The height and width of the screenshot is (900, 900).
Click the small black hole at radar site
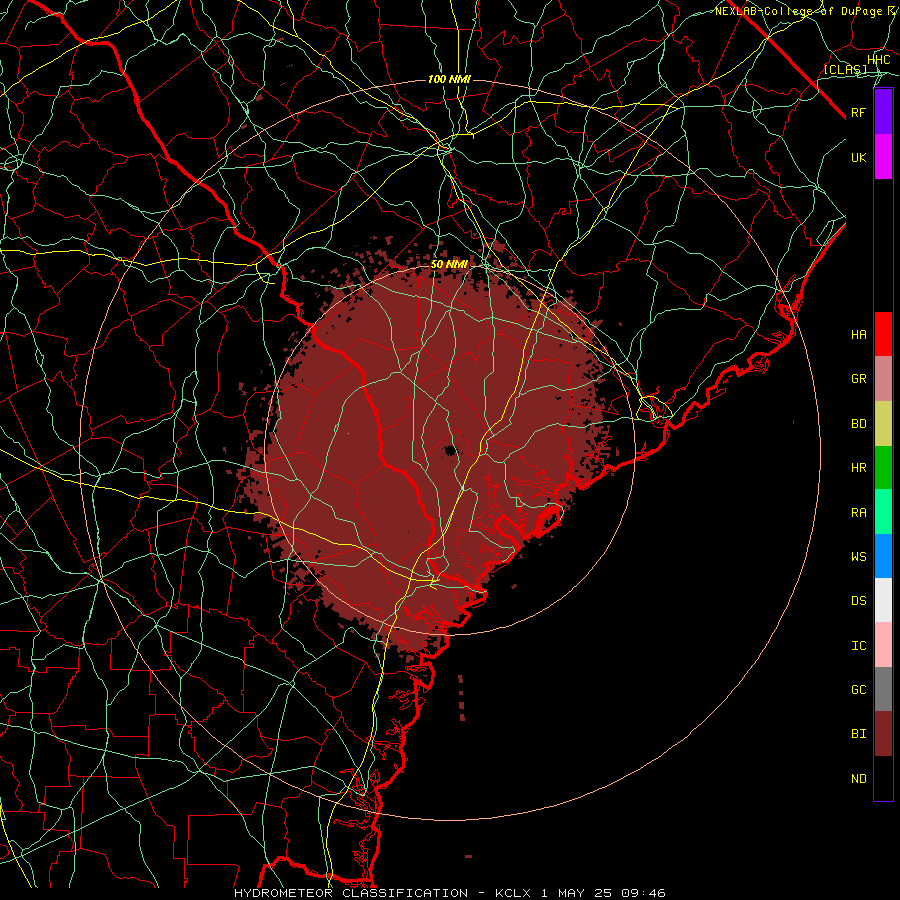click(x=451, y=450)
